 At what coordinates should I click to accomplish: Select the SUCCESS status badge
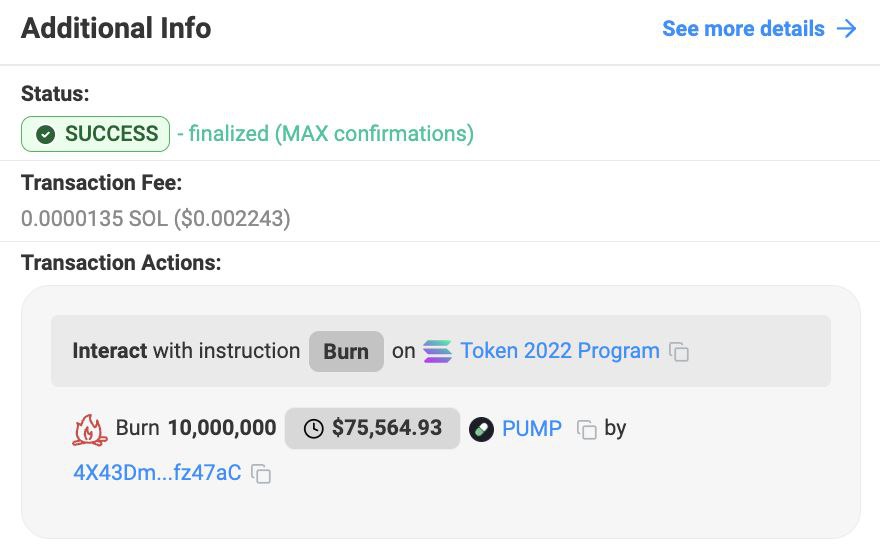[x=95, y=134]
